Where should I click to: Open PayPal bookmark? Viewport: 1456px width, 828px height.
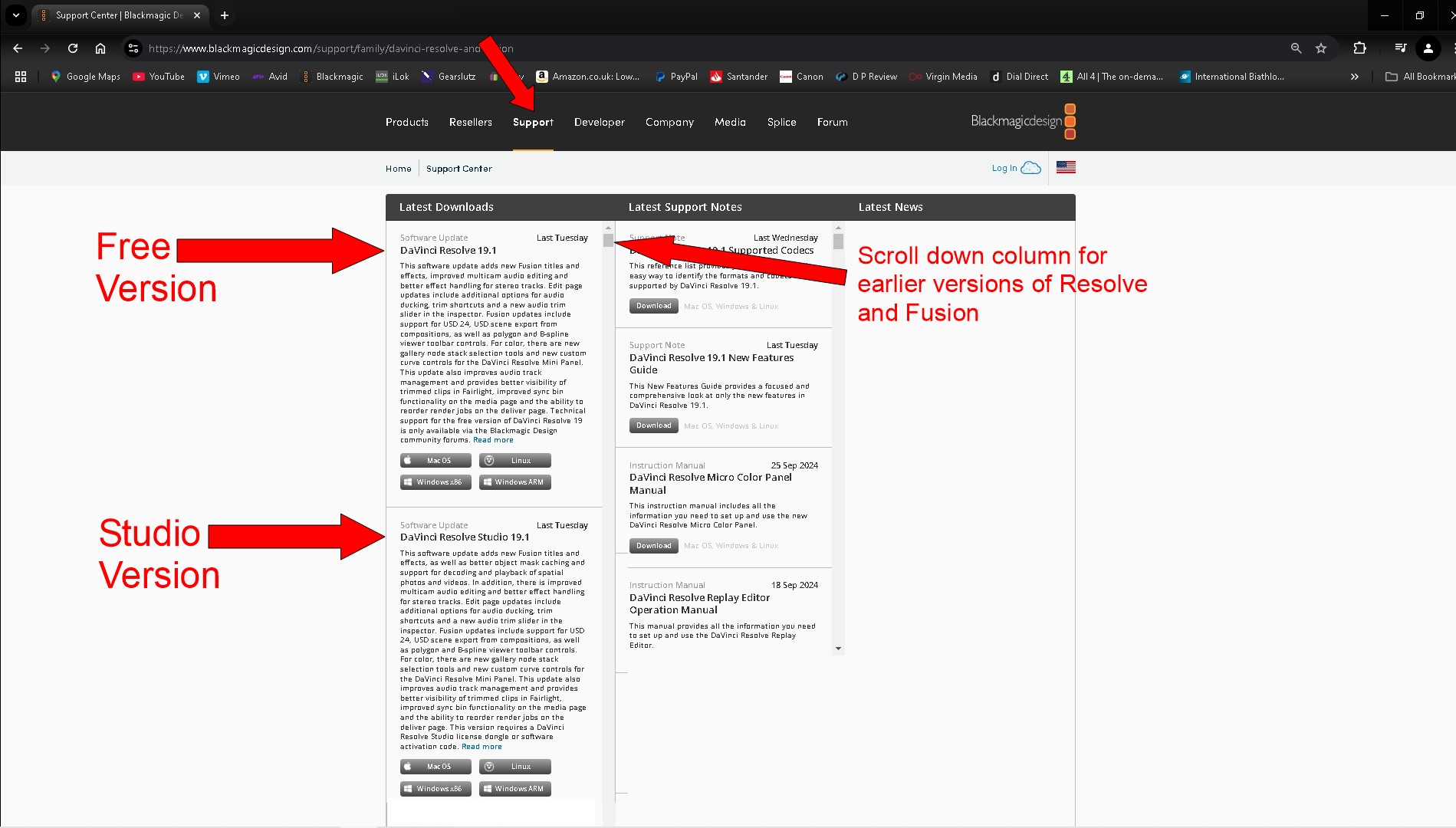[x=676, y=77]
